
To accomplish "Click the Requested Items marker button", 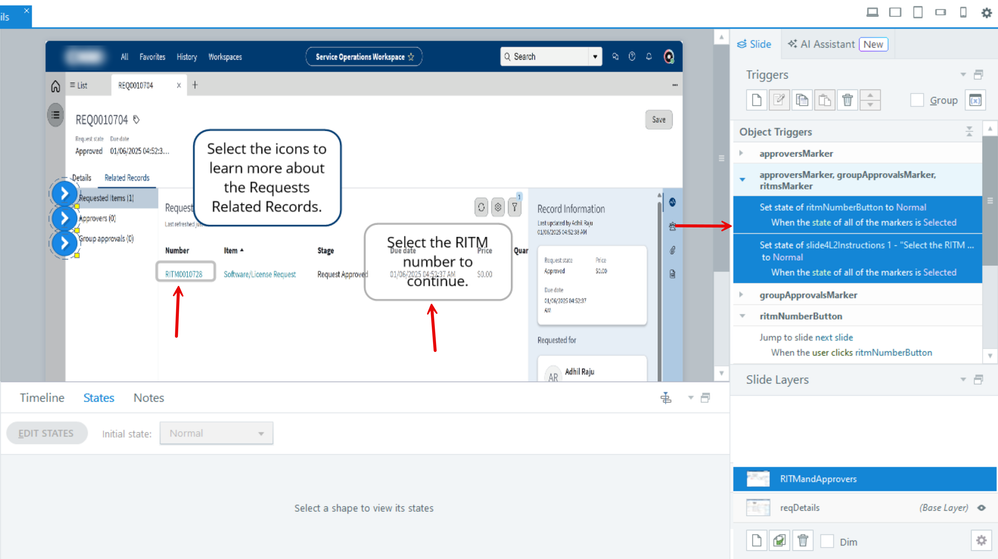I will (x=64, y=194).
